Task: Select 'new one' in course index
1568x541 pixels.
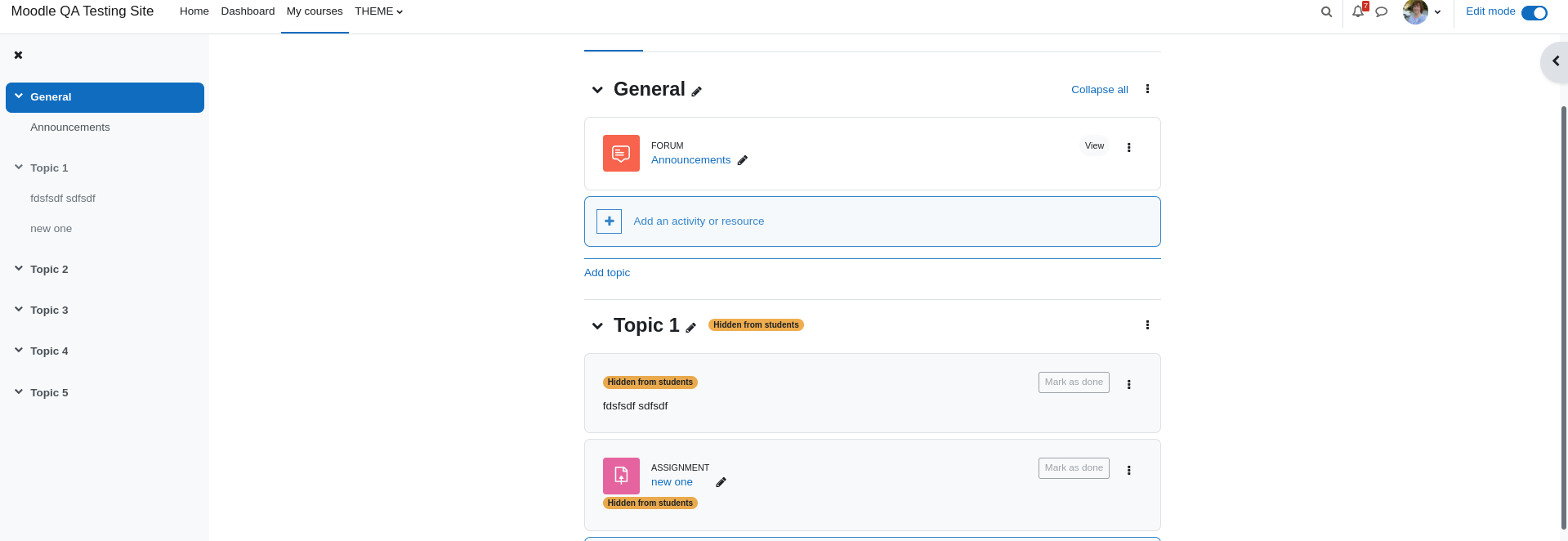Action: click(x=51, y=229)
